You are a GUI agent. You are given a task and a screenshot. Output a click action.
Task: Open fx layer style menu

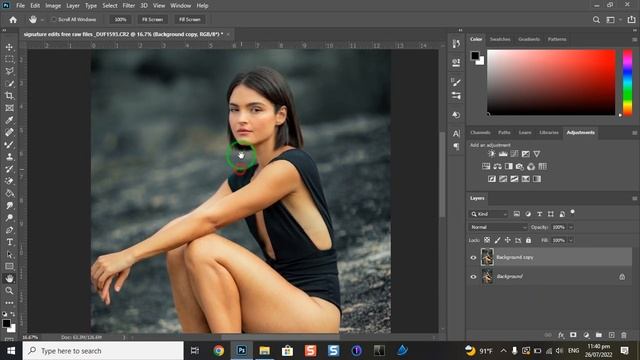click(x=561, y=335)
